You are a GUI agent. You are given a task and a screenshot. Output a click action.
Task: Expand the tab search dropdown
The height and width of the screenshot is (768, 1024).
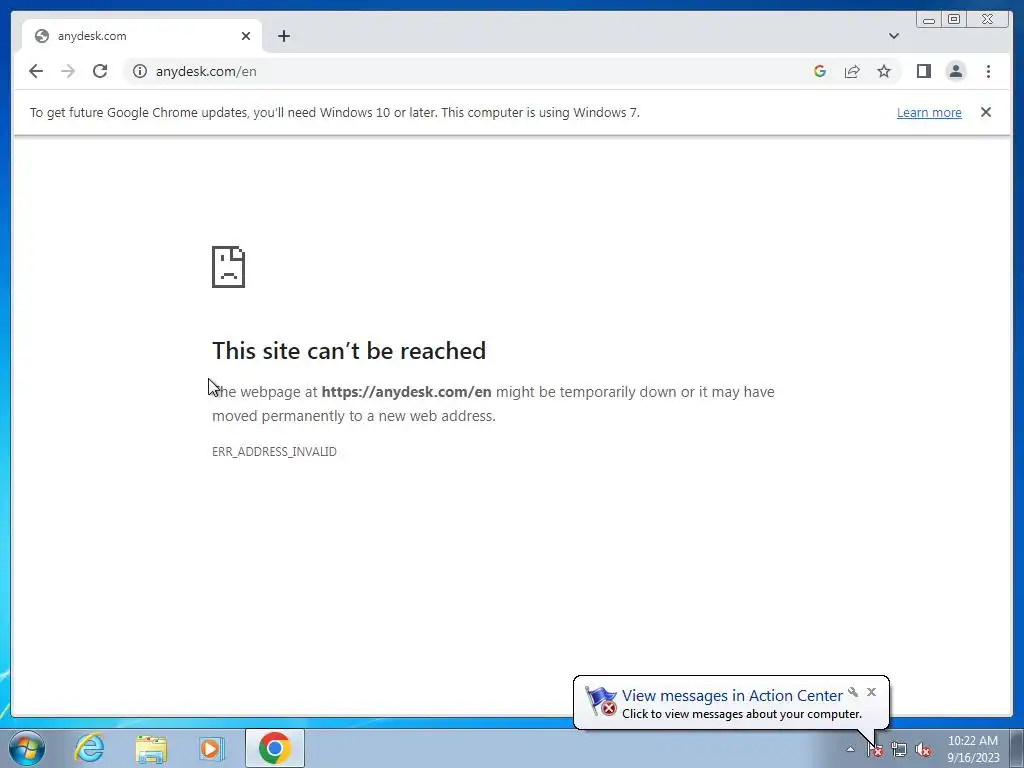893,36
